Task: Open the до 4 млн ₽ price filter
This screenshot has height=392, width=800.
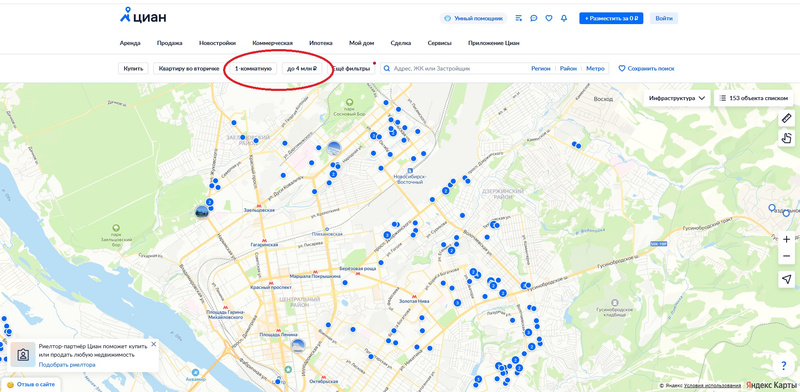Action: click(x=302, y=68)
